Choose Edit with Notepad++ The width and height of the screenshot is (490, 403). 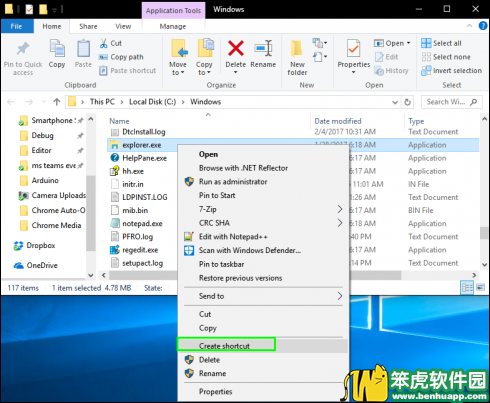233,237
